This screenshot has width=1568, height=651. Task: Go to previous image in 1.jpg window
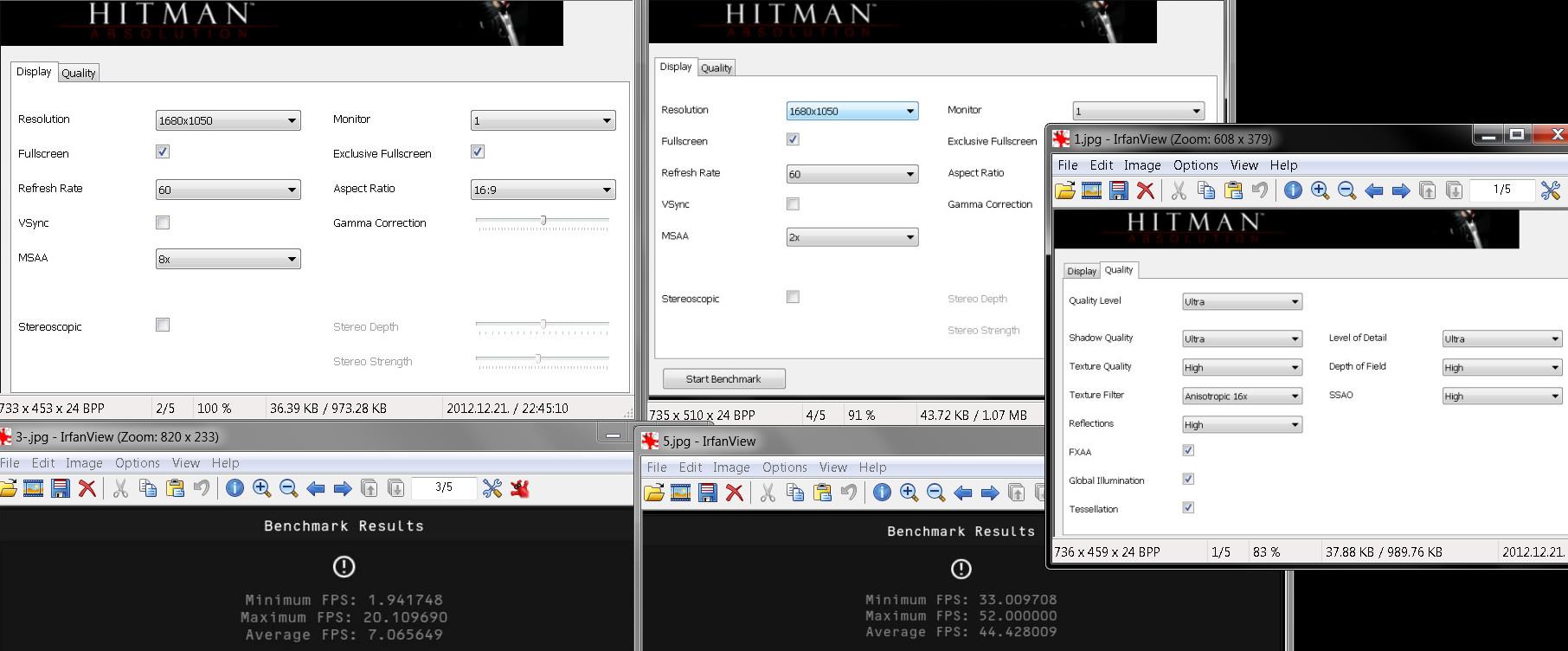click(1373, 190)
